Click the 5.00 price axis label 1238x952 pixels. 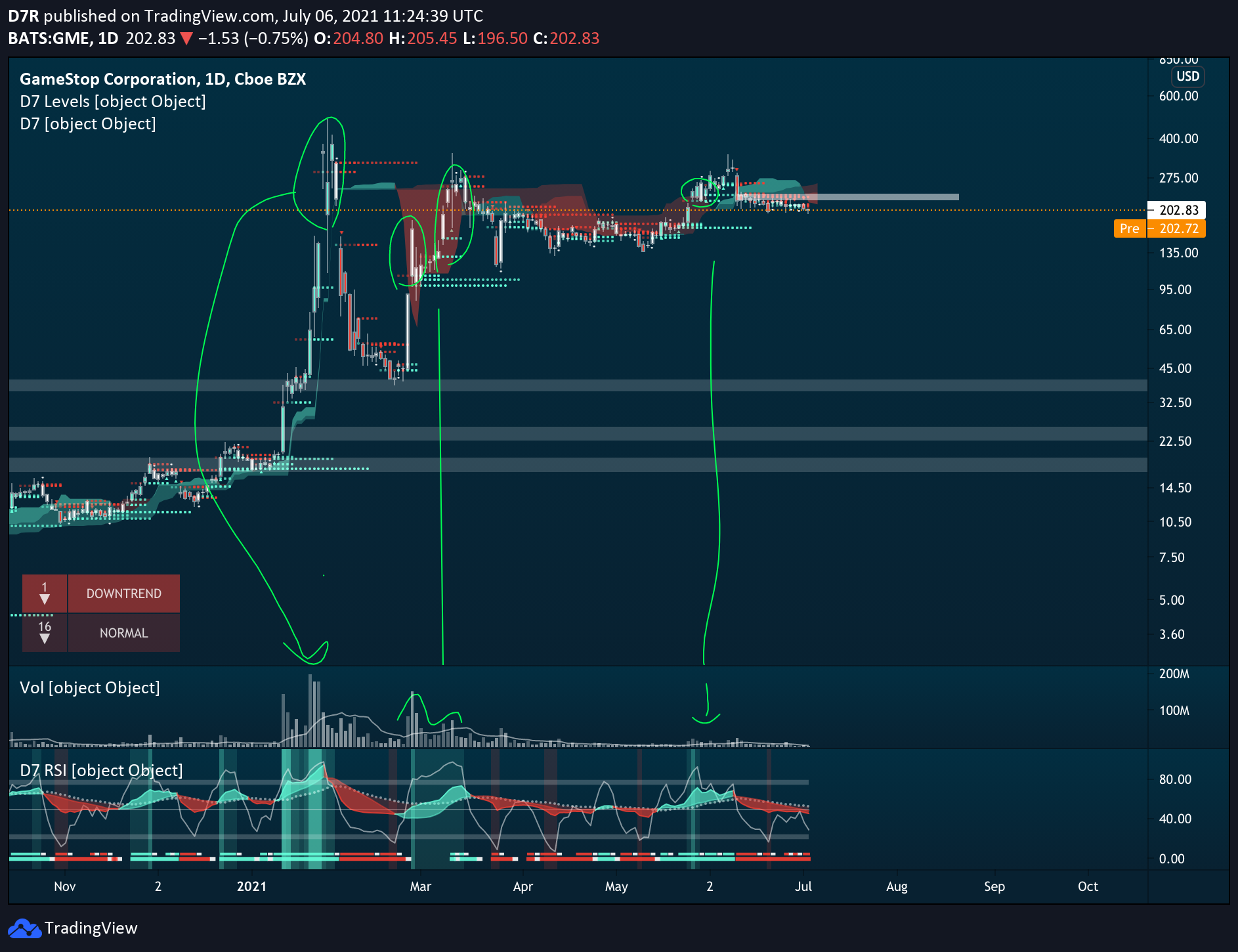1172,600
